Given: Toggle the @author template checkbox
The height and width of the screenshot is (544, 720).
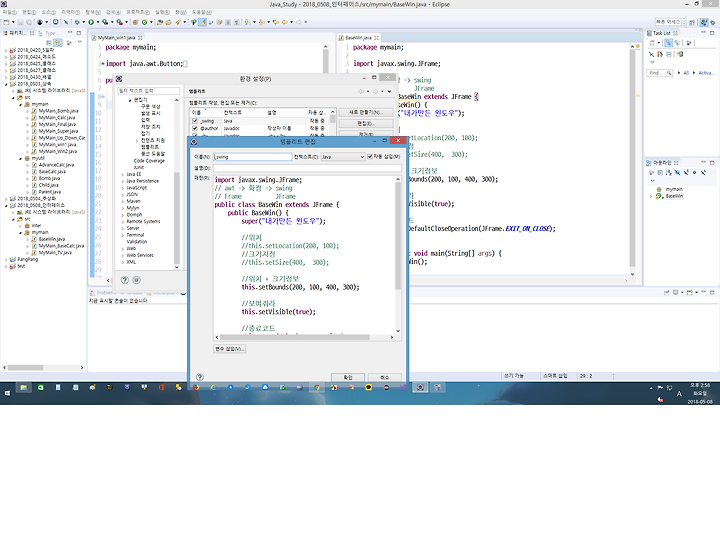Looking at the screenshot, I should (x=195, y=129).
